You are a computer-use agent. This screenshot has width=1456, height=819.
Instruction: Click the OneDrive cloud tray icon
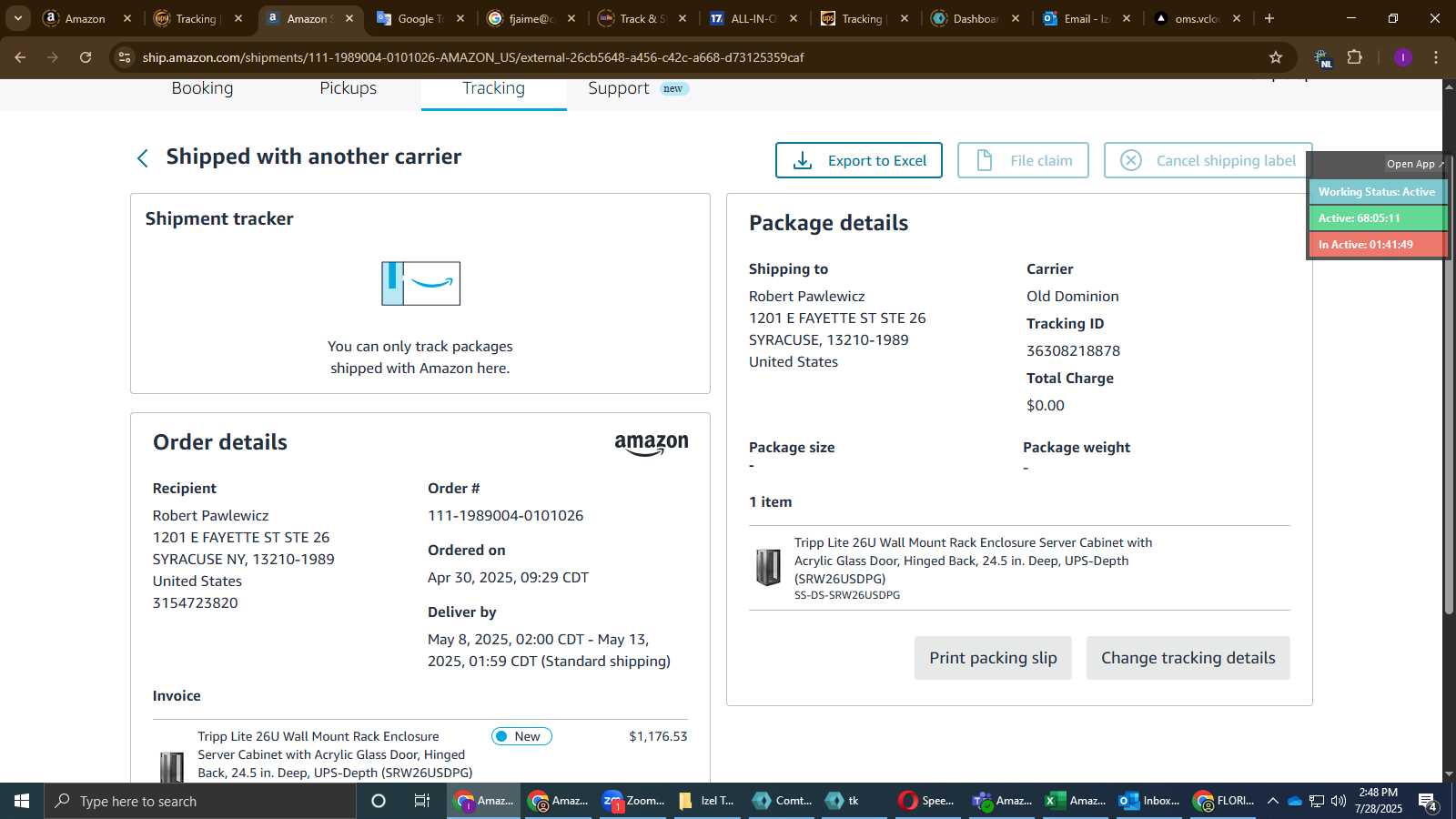[1295, 801]
